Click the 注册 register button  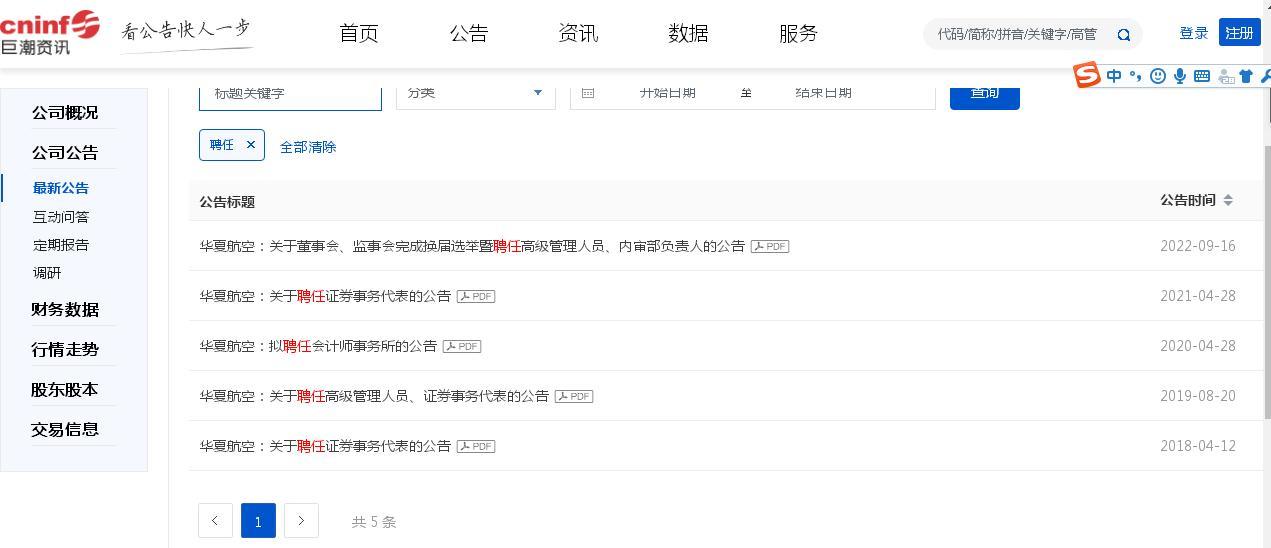[1240, 33]
